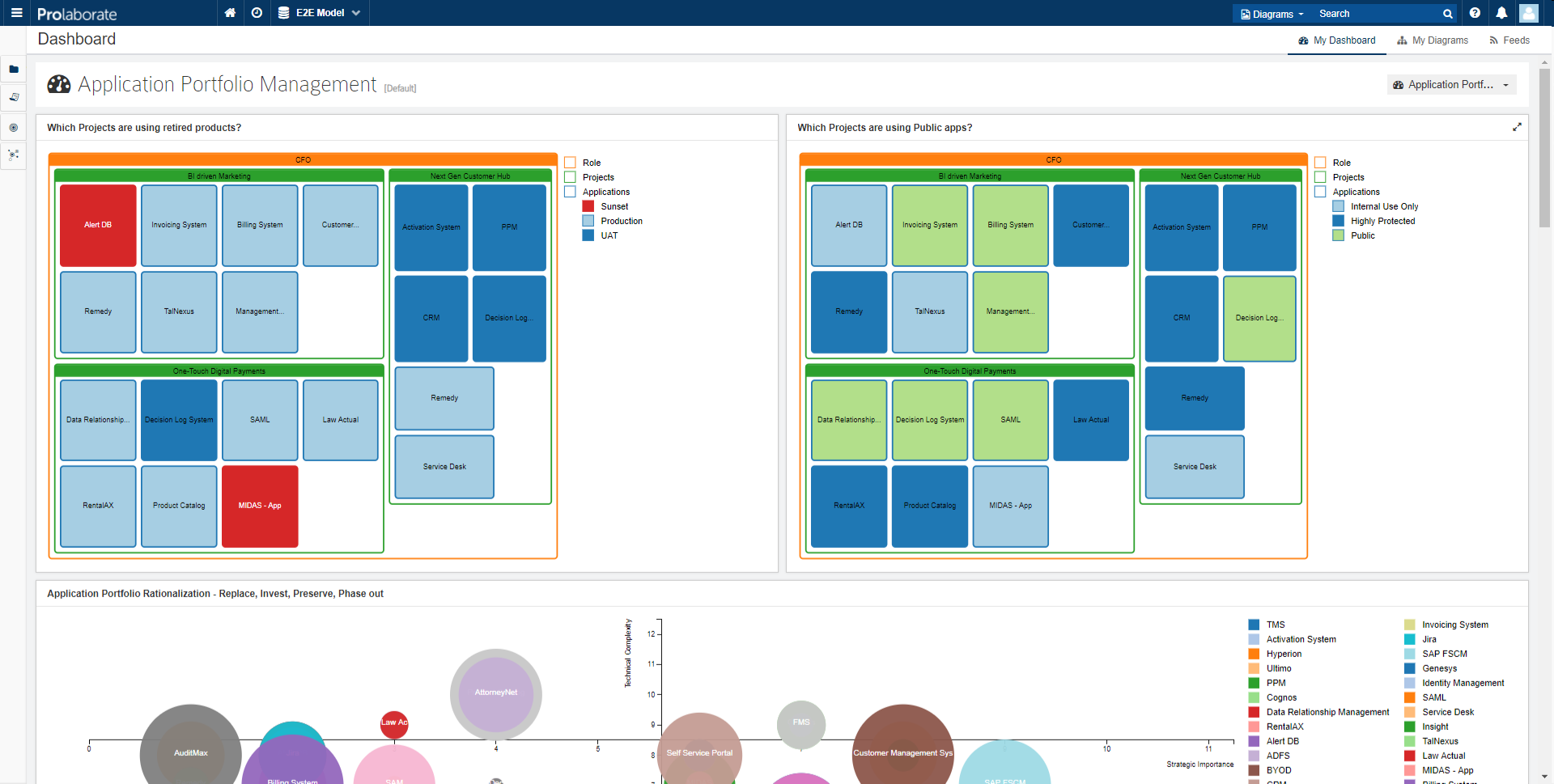Open Diagrams search filter dropdown

(1272, 14)
